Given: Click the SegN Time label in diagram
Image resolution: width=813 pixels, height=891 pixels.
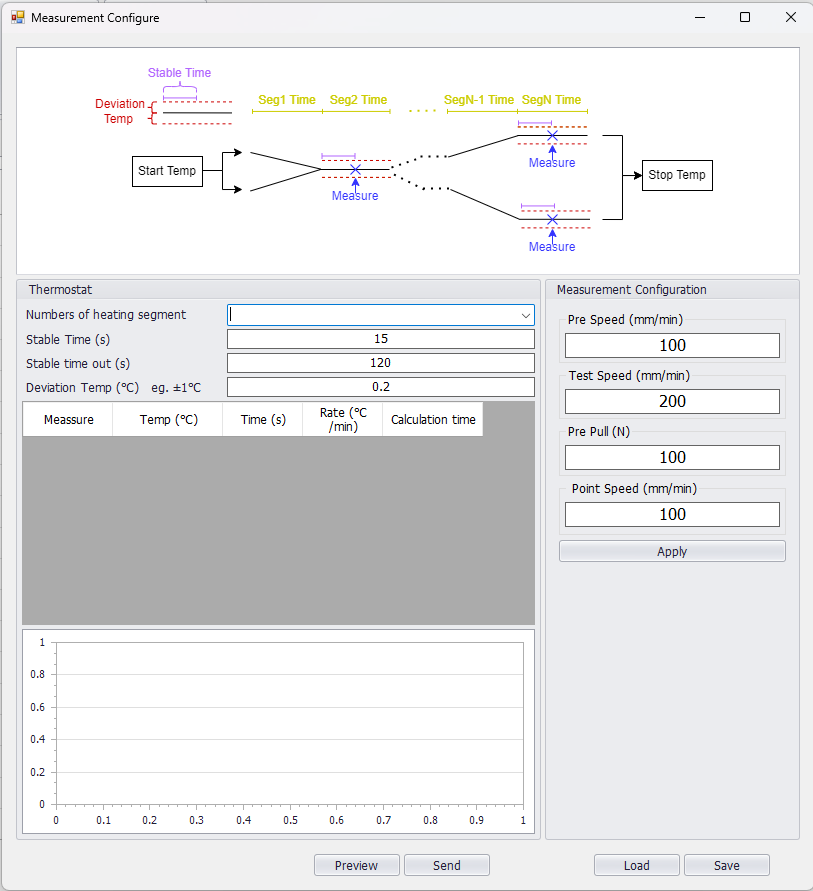Looking at the screenshot, I should (x=552, y=99).
